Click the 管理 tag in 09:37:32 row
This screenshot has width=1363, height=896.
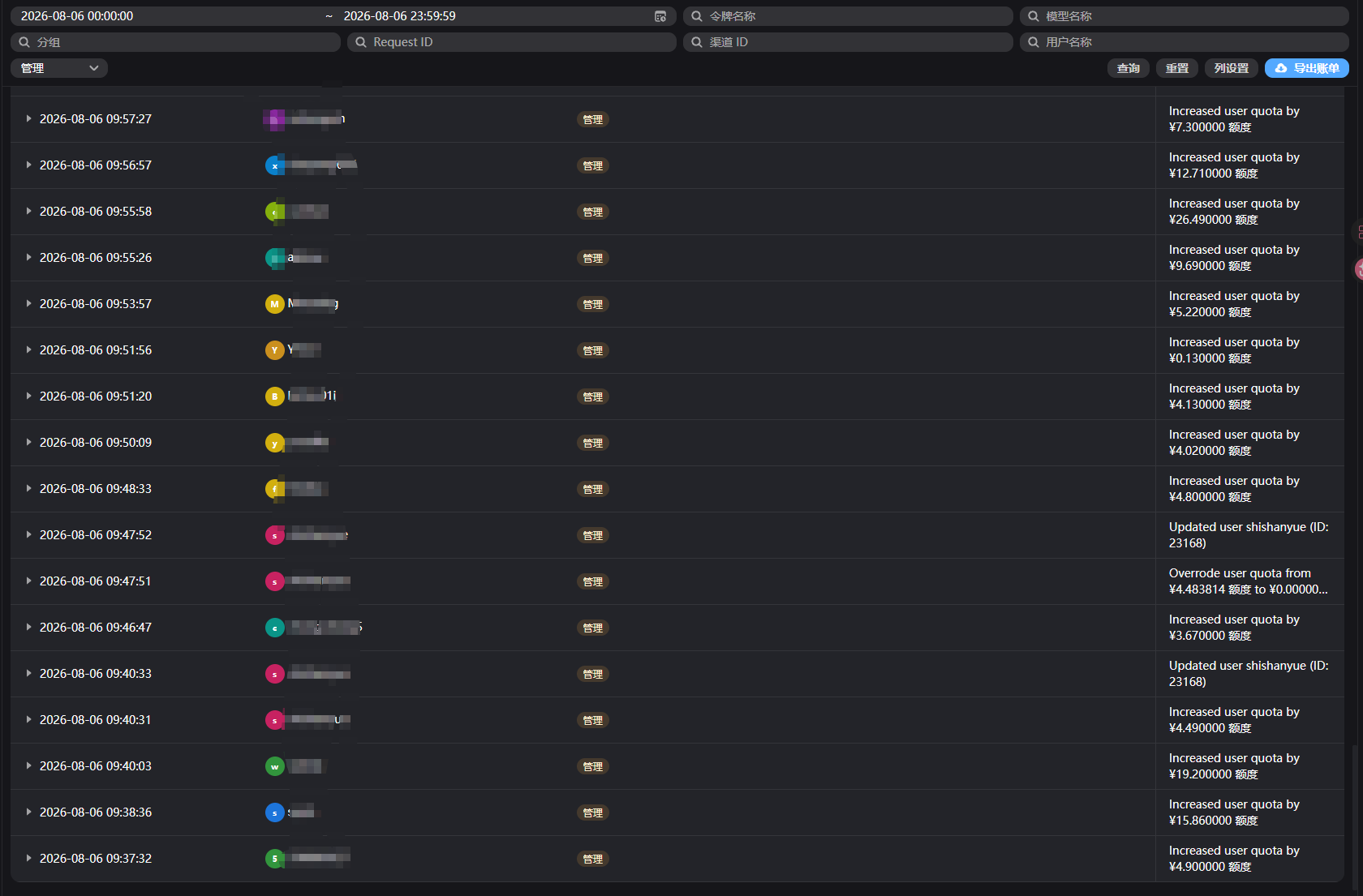tap(593, 859)
